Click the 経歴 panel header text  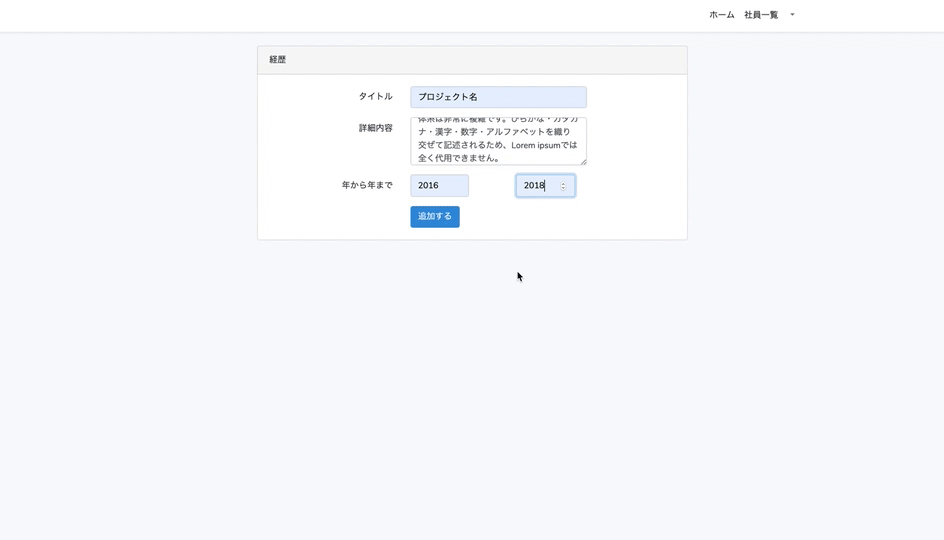[x=278, y=60]
